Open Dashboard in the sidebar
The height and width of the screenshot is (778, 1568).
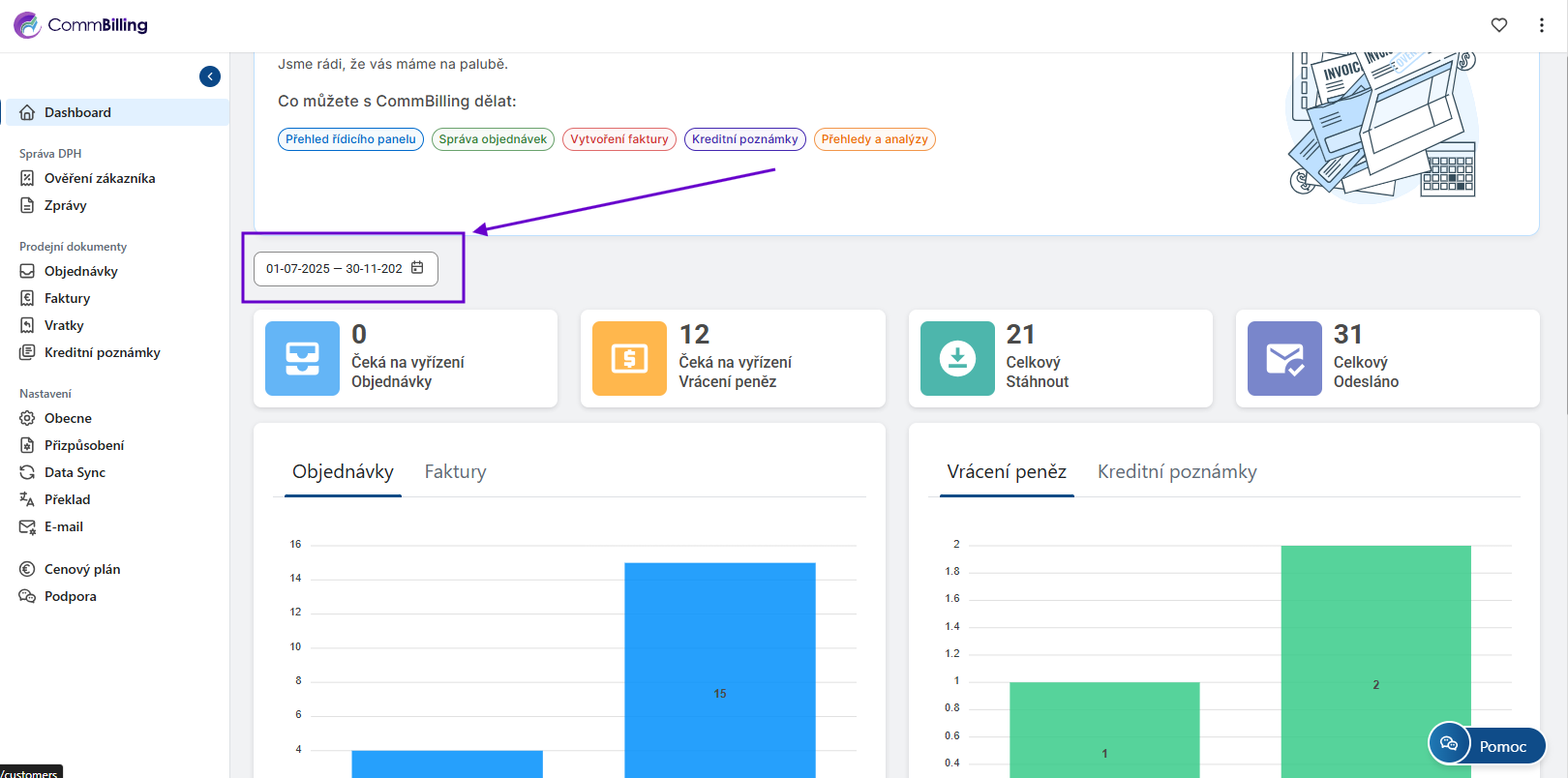(77, 112)
